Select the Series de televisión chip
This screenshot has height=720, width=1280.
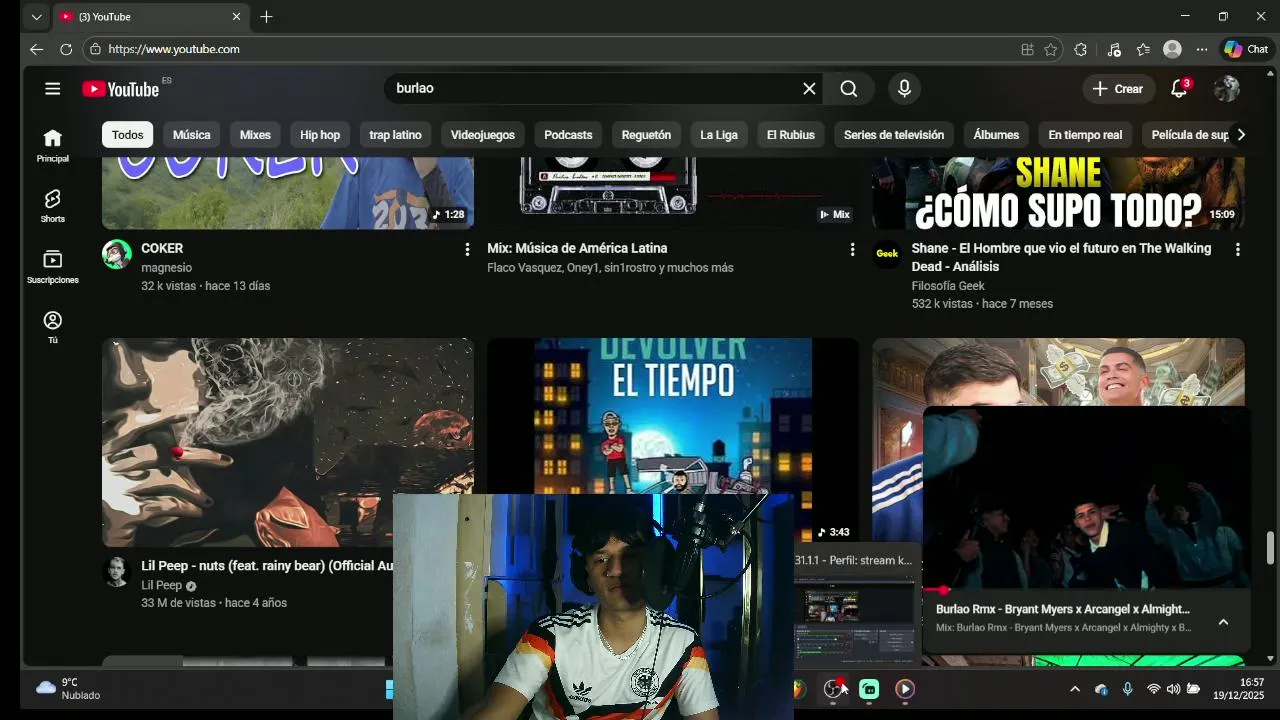click(894, 135)
